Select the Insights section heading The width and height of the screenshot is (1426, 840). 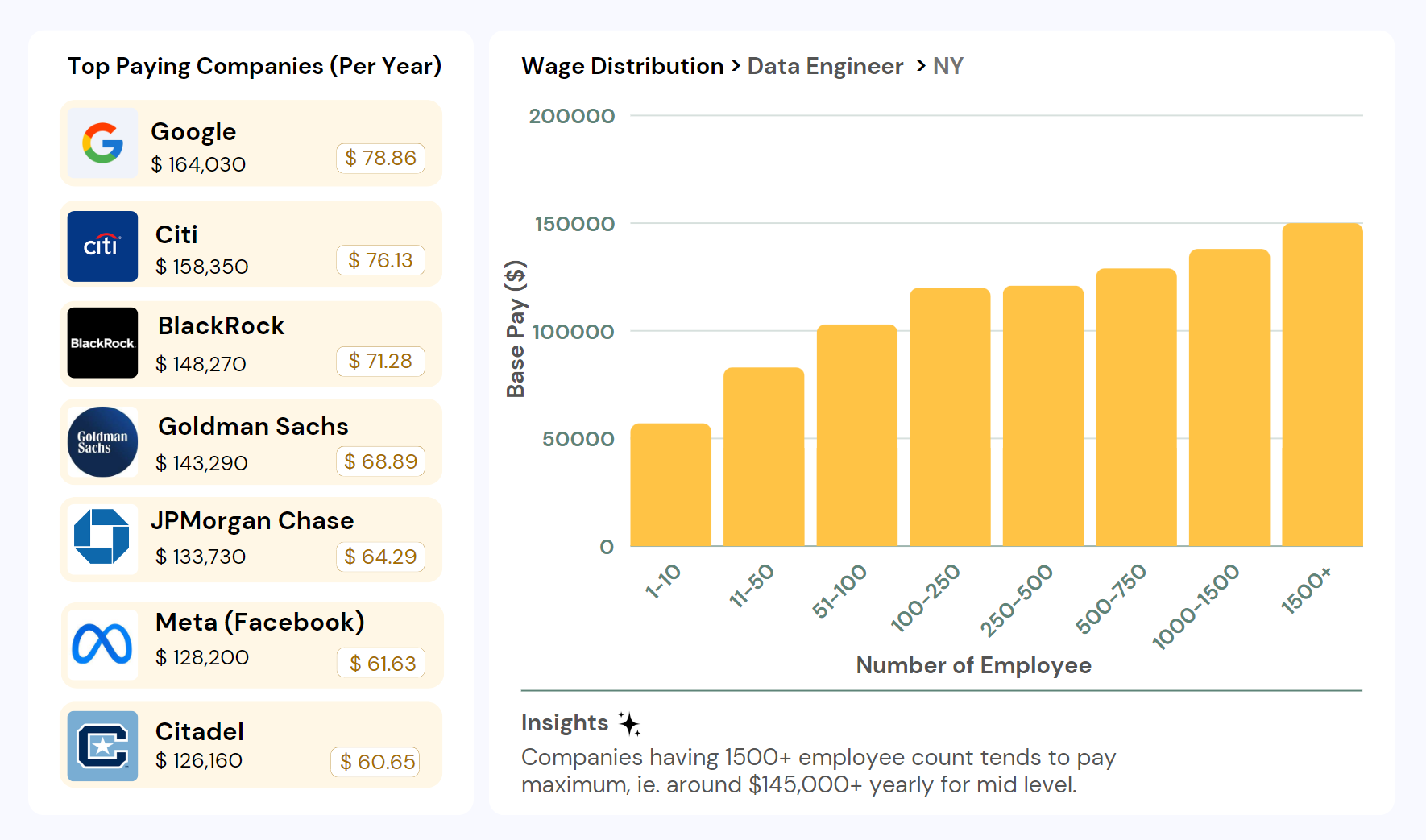pyautogui.click(x=564, y=722)
